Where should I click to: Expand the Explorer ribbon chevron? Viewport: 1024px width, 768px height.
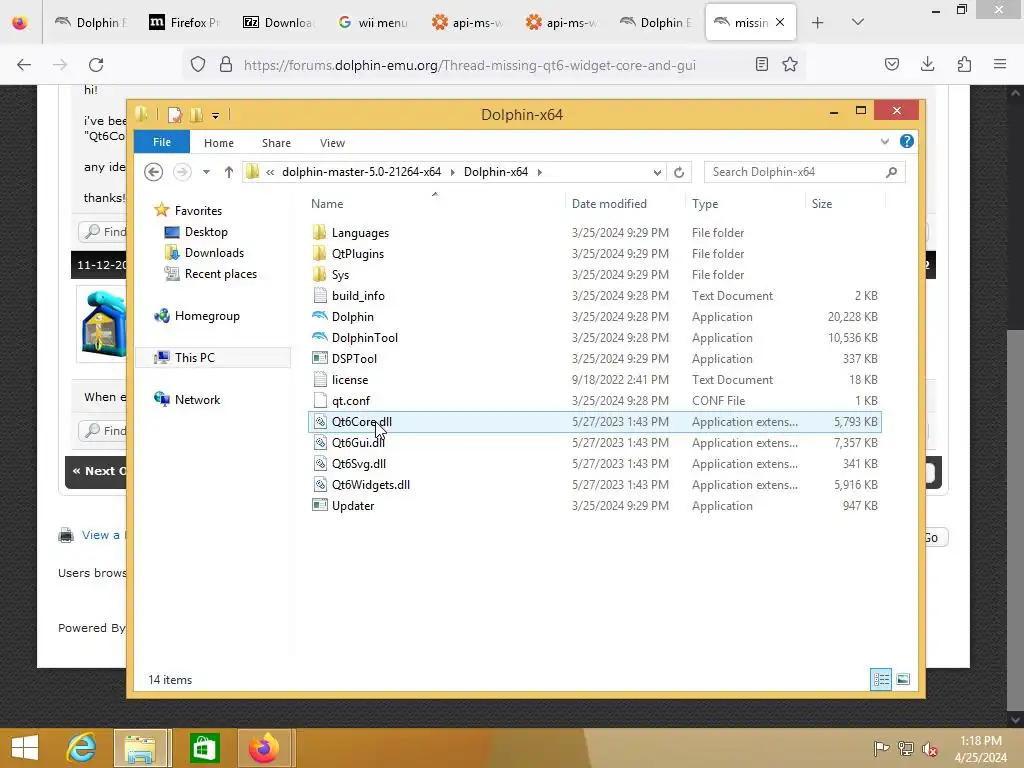(884, 141)
